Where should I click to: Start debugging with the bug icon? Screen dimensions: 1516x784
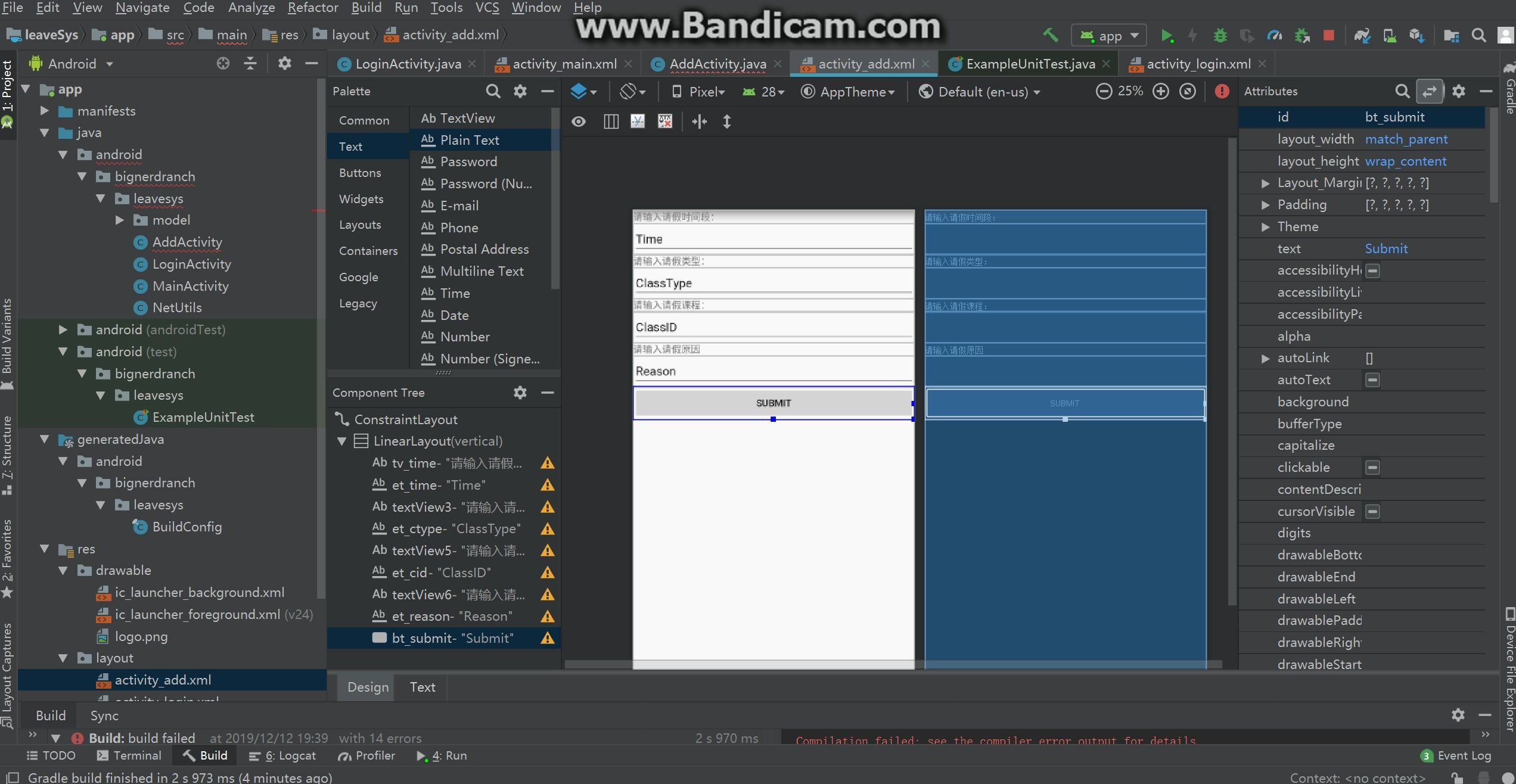coord(1220,36)
